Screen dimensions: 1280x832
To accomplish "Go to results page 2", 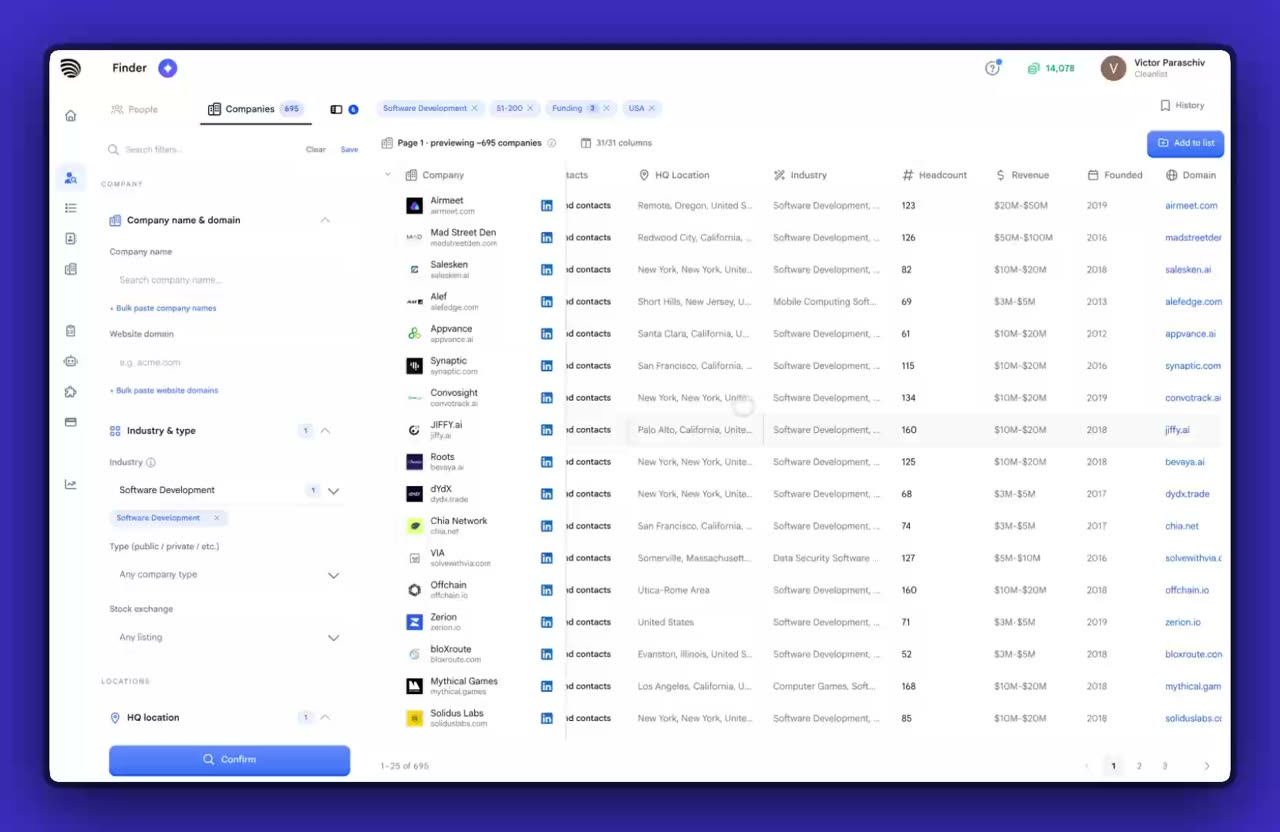I will [x=1139, y=766].
